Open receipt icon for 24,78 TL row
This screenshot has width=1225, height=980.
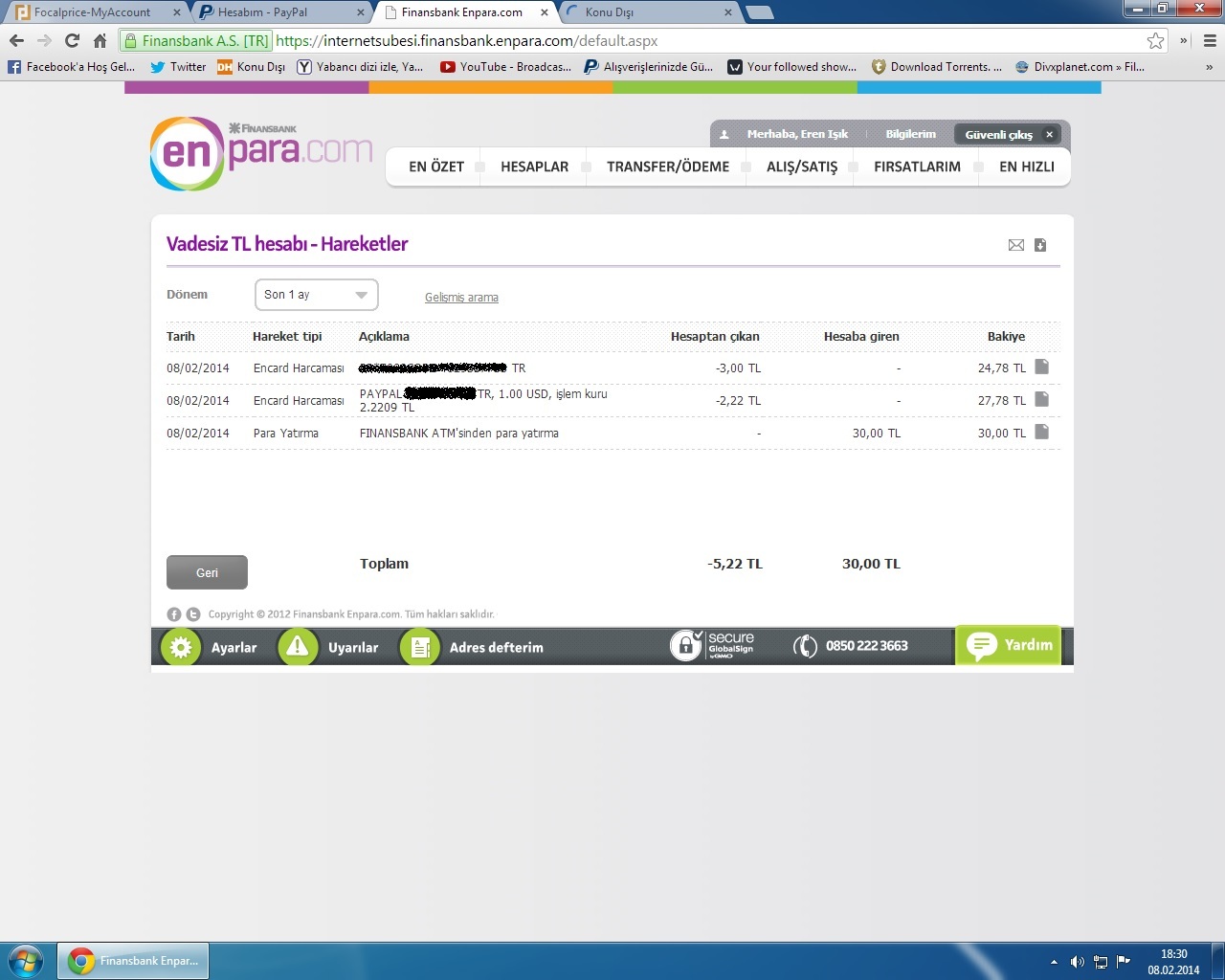[1042, 367]
